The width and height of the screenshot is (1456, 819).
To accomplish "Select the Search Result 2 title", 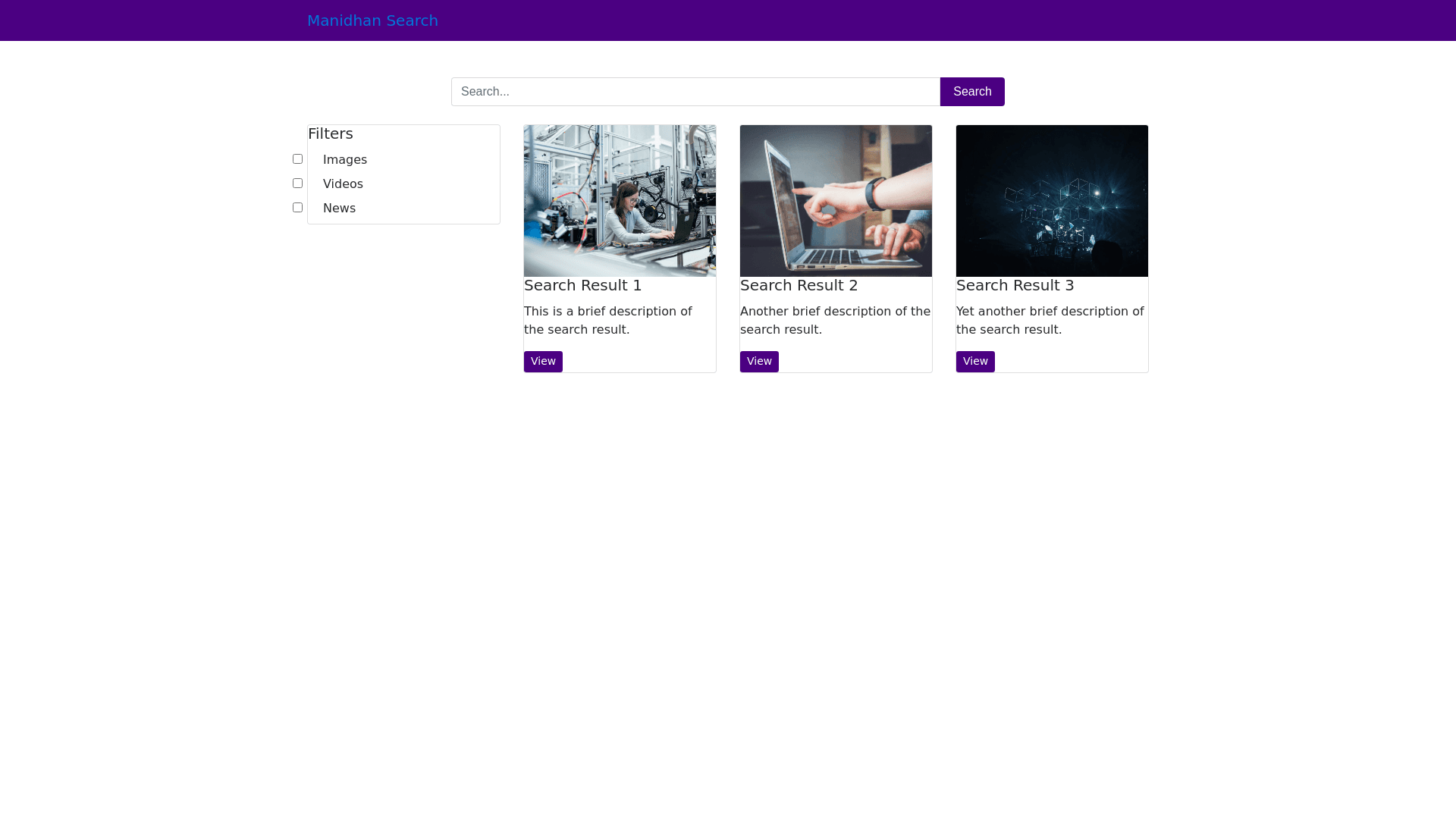I will 799,285.
